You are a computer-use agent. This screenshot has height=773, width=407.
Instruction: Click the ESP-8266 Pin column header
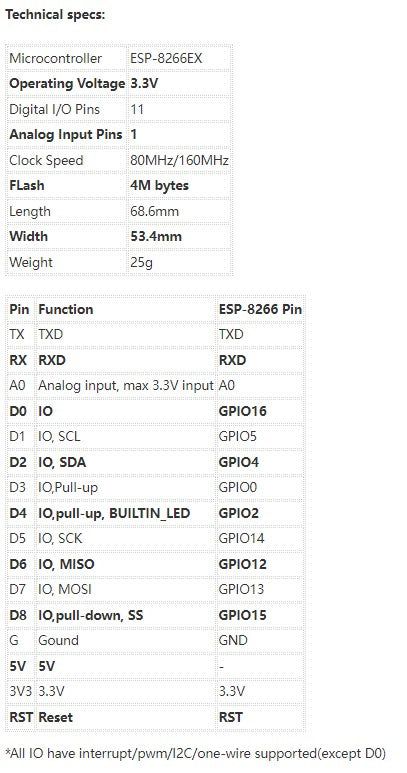260,310
